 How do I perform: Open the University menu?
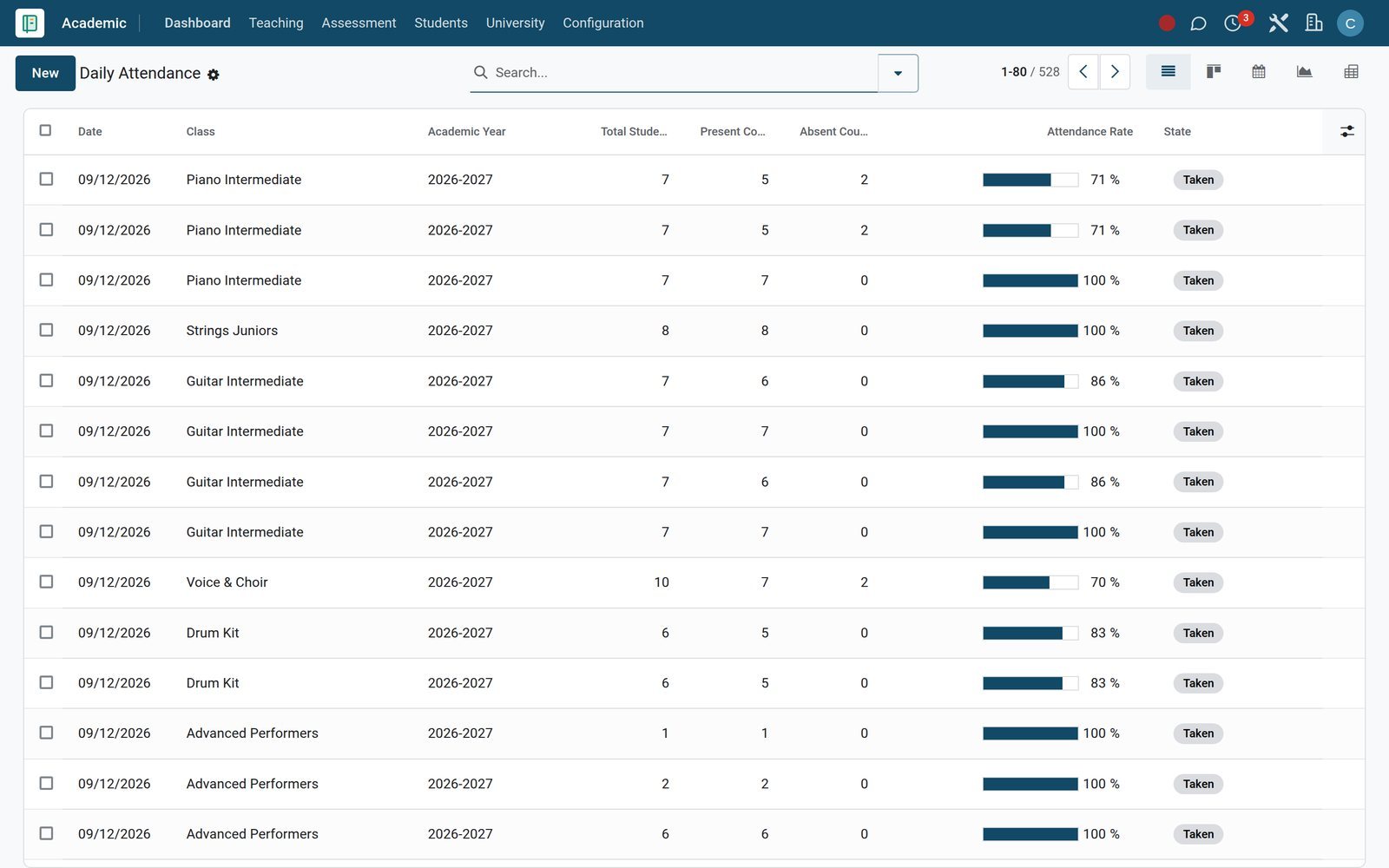click(x=515, y=23)
